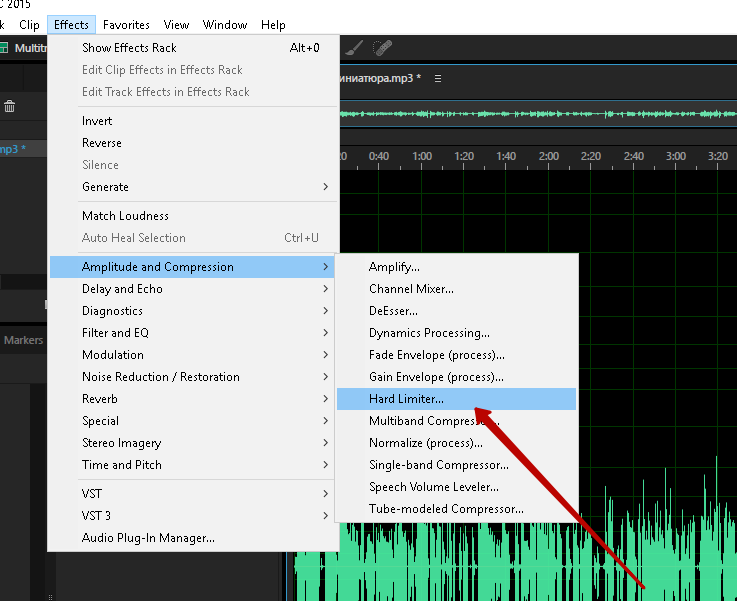
Task: Open the Favorites menu
Action: (126, 25)
